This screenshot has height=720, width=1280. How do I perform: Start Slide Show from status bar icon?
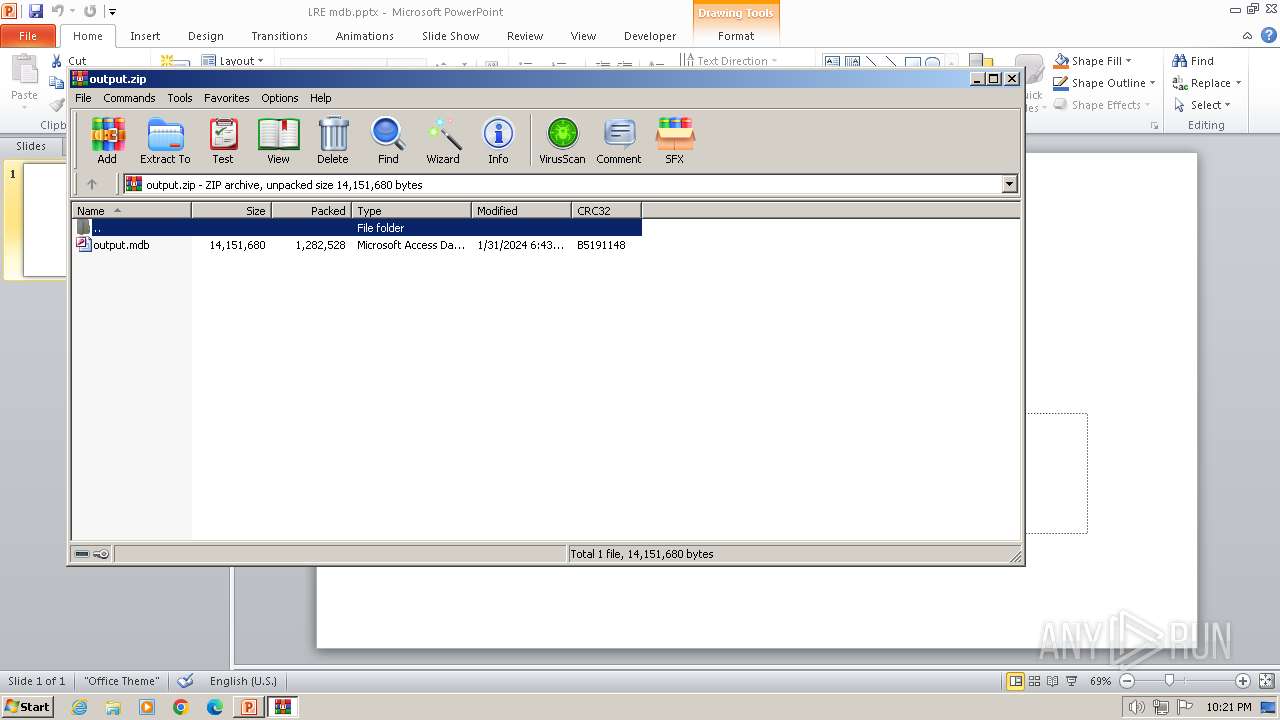click(1071, 681)
